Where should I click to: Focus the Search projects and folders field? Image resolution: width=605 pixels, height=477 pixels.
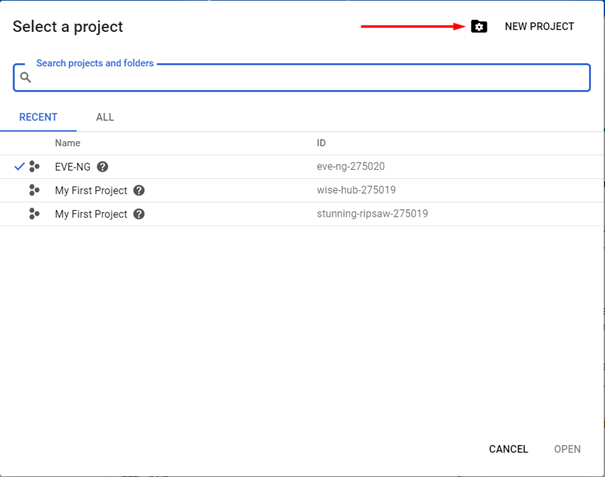point(302,78)
